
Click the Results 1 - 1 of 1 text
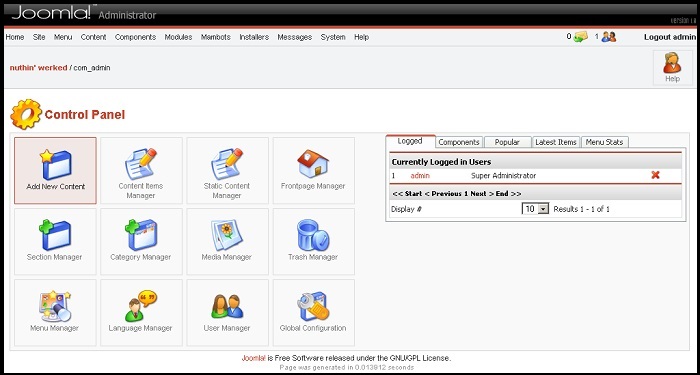point(581,209)
